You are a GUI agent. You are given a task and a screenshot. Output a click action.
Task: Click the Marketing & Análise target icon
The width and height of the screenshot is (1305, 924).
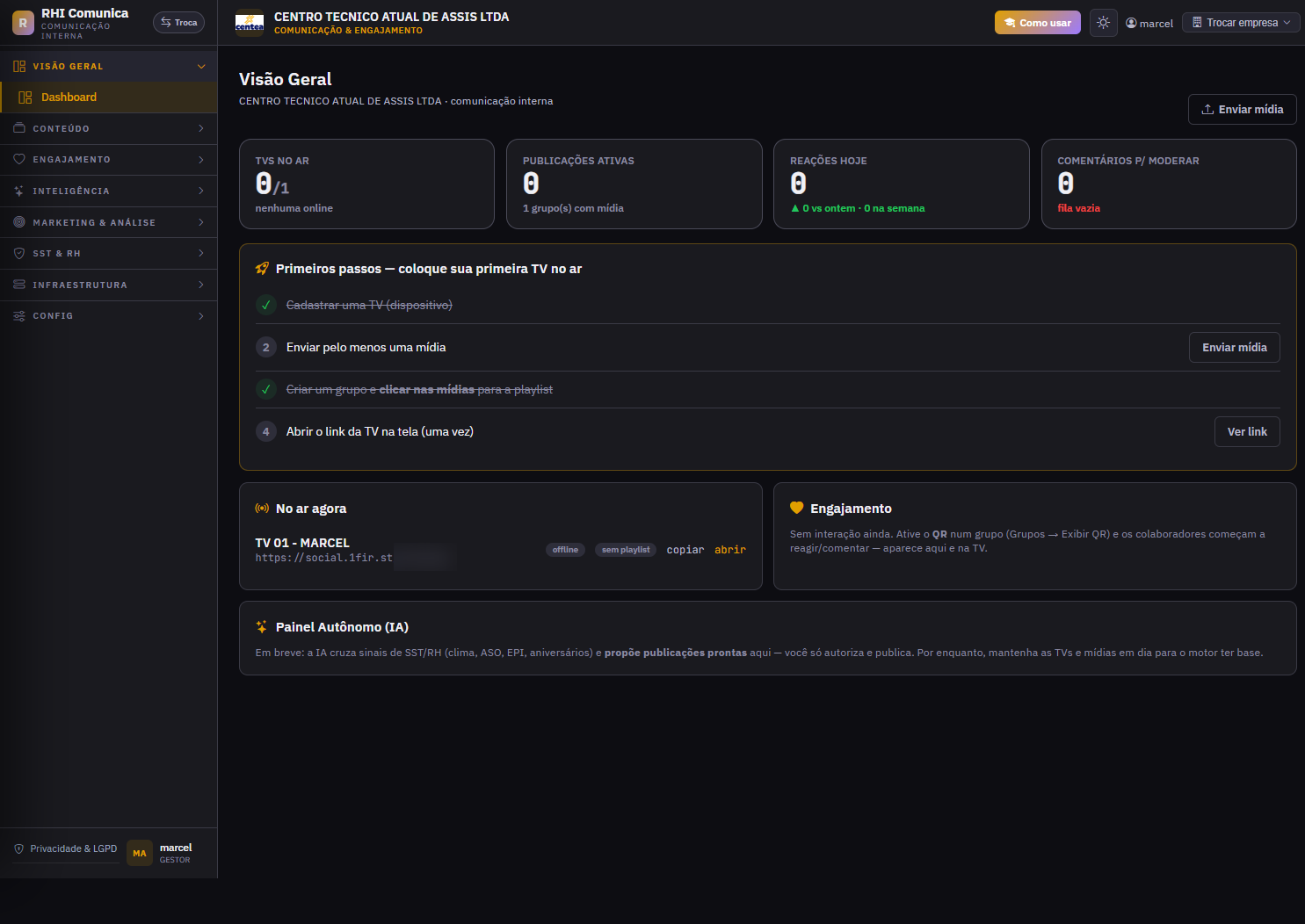19,222
